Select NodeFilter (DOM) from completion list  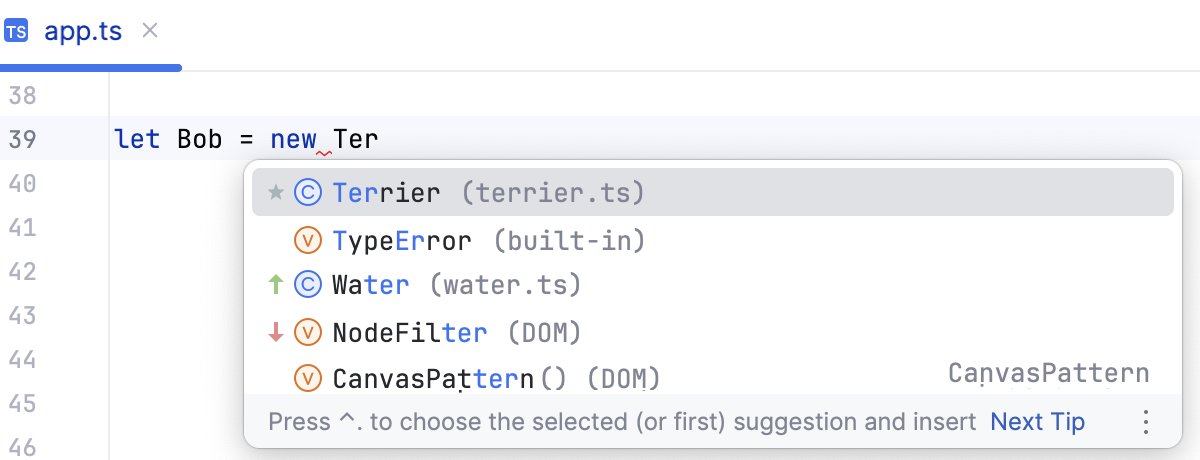[456, 332]
